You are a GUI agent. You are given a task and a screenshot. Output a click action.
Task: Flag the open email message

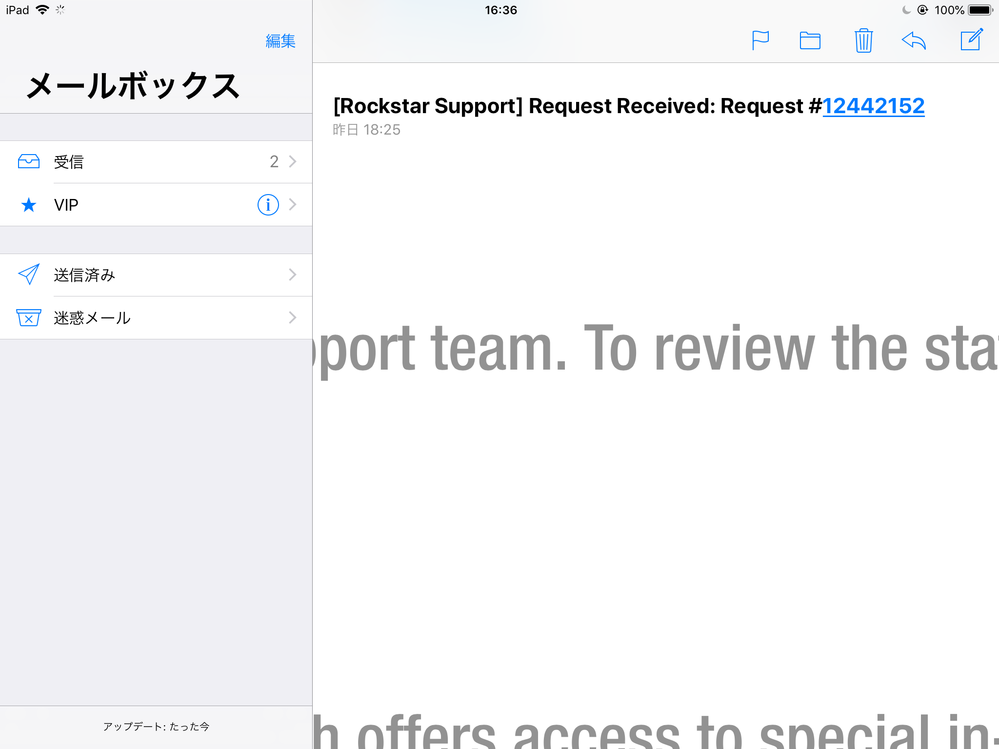(760, 40)
